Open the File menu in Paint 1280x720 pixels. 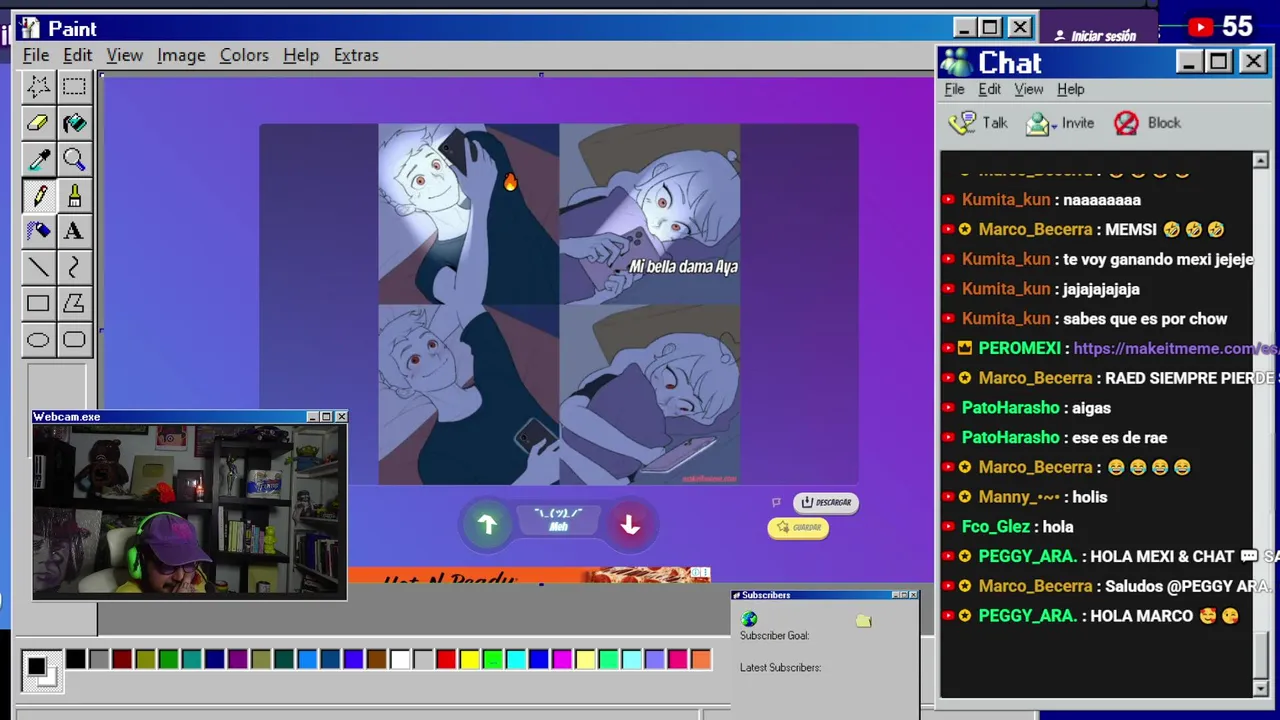coord(36,55)
